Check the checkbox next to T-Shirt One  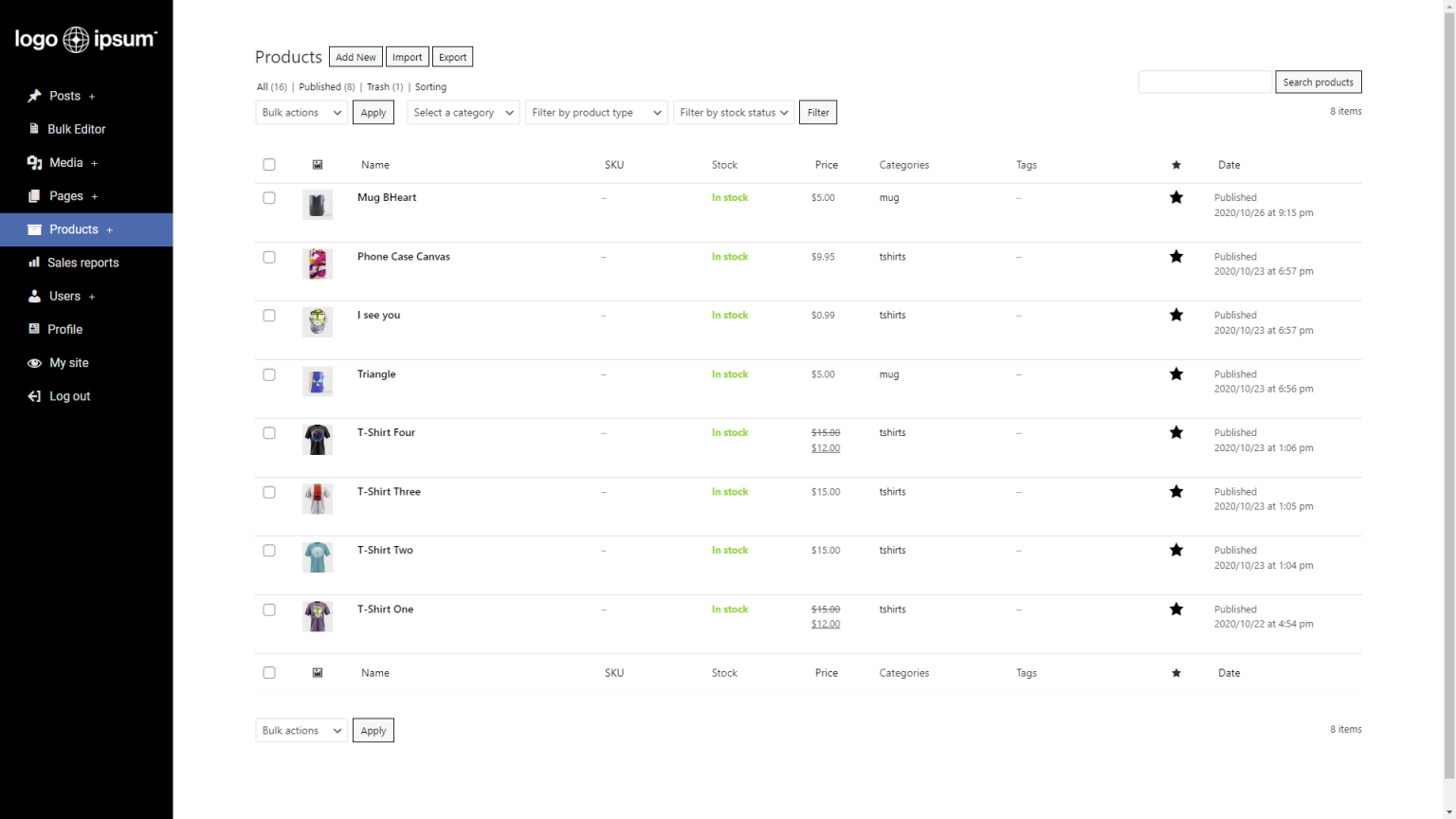[x=269, y=610]
